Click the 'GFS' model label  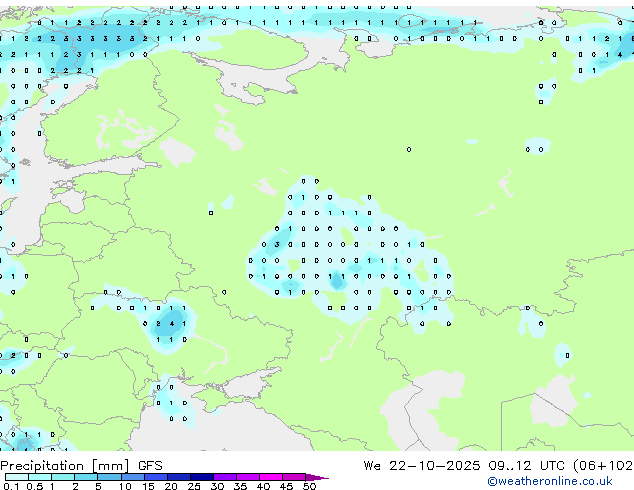pos(150,466)
